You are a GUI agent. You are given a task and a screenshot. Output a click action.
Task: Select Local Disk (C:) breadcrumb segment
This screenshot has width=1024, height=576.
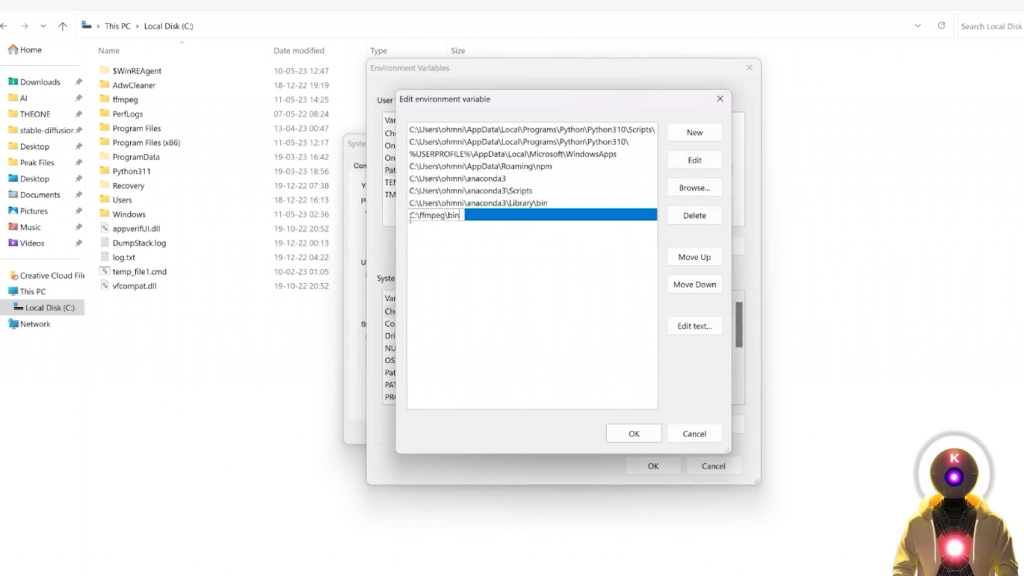168,26
